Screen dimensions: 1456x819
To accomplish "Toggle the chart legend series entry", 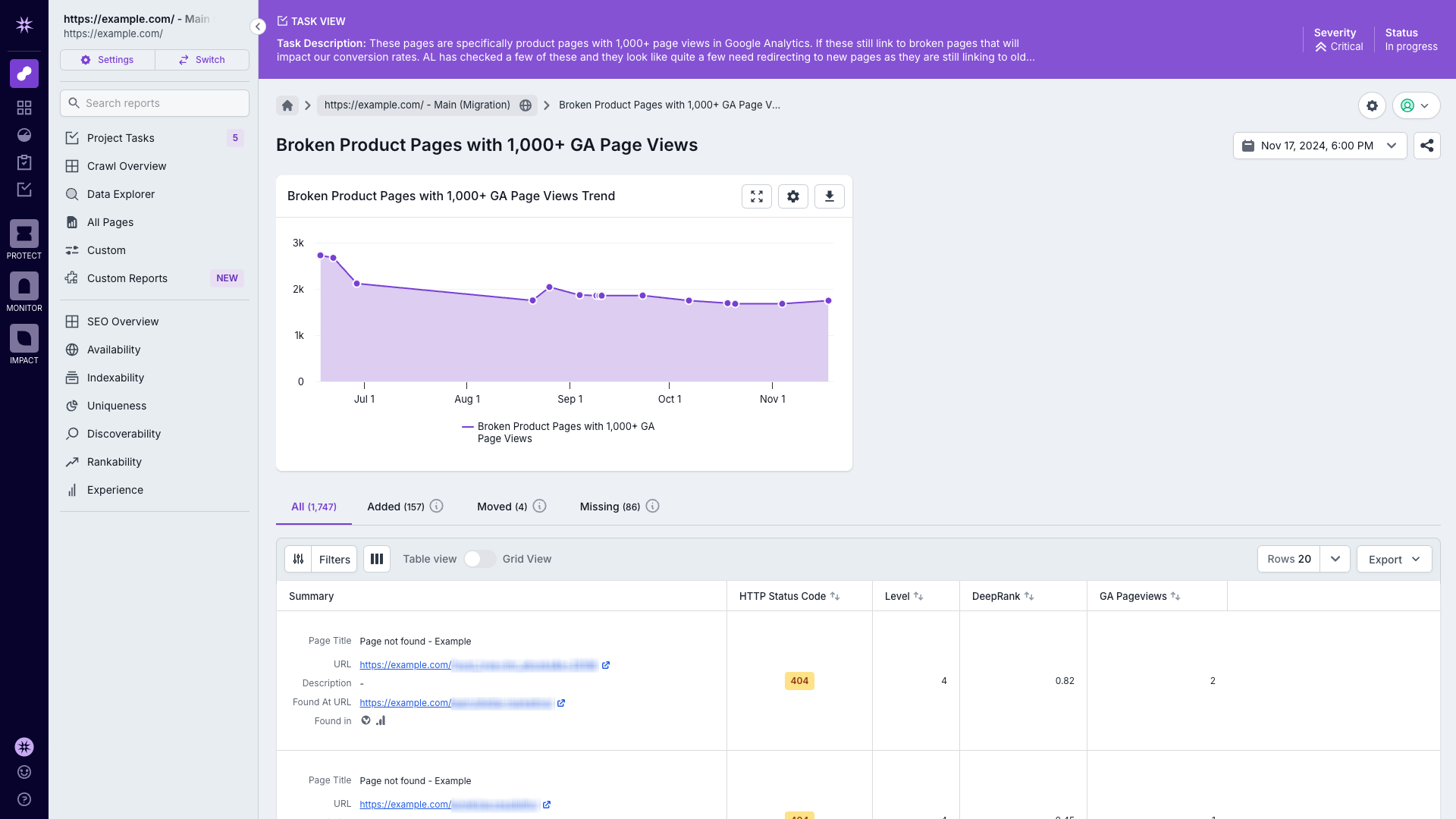I will coord(559,432).
